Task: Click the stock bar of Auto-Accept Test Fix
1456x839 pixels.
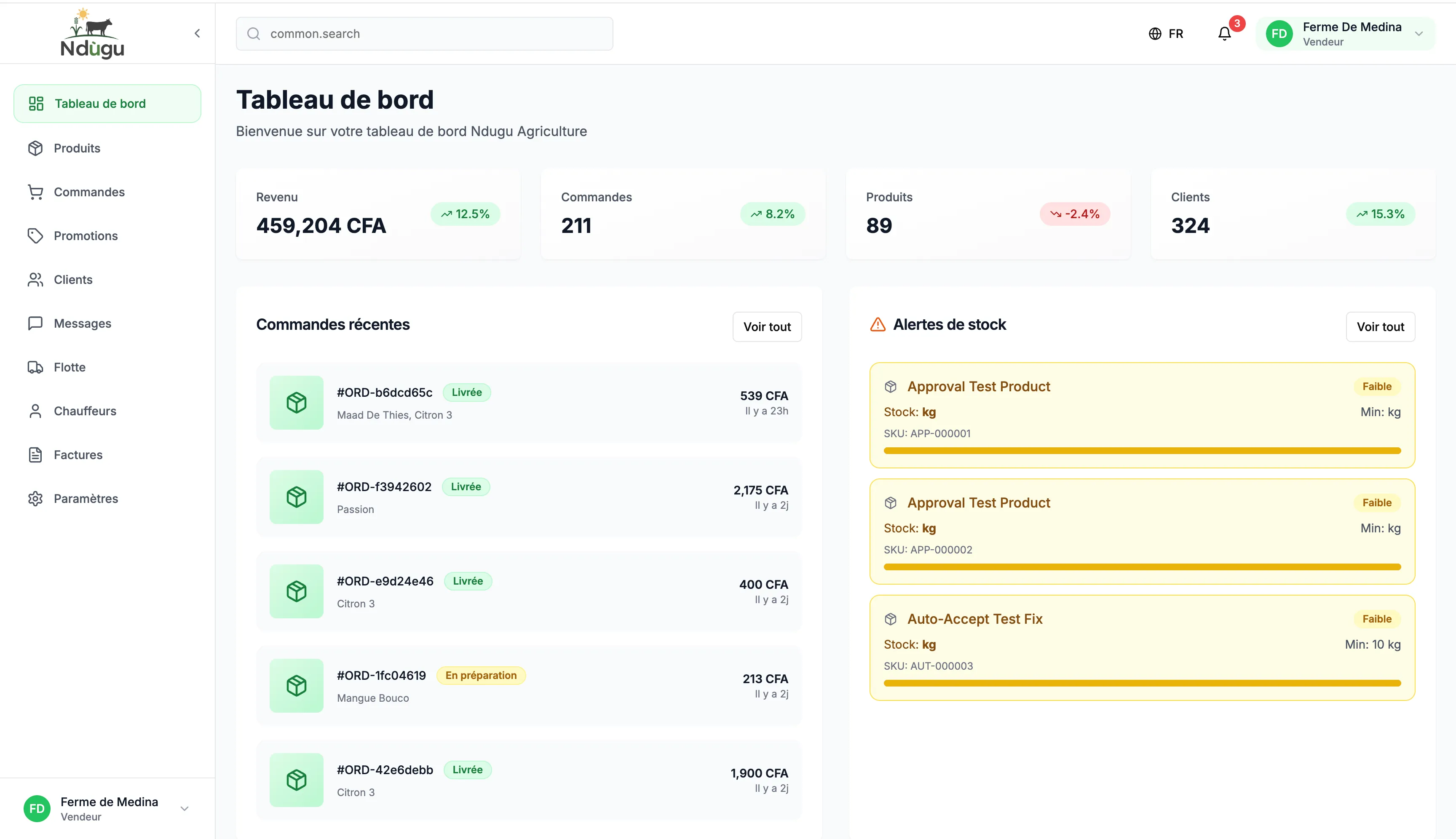Action: point(1141,684)
